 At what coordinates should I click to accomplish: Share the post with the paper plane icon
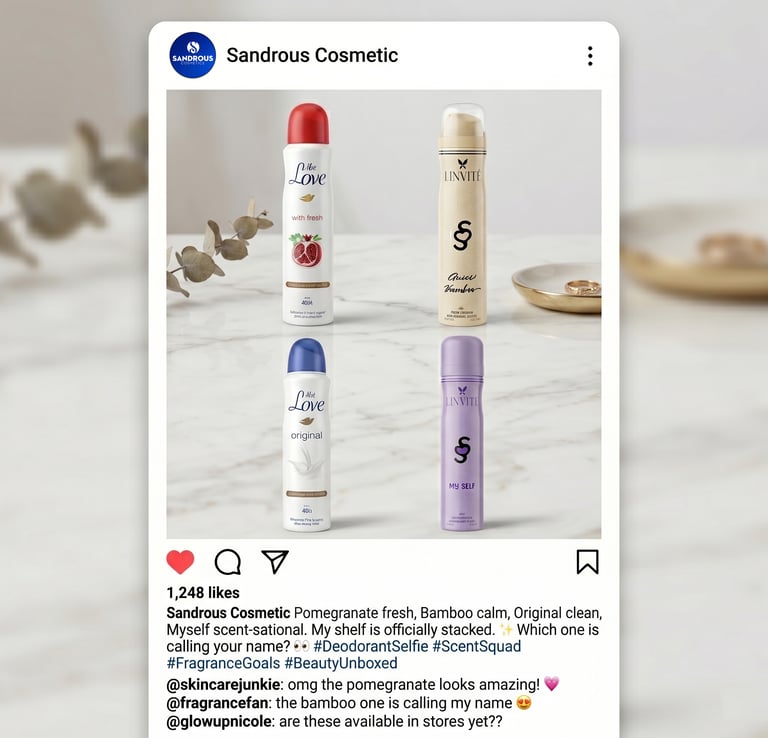(x=275, y=562)
